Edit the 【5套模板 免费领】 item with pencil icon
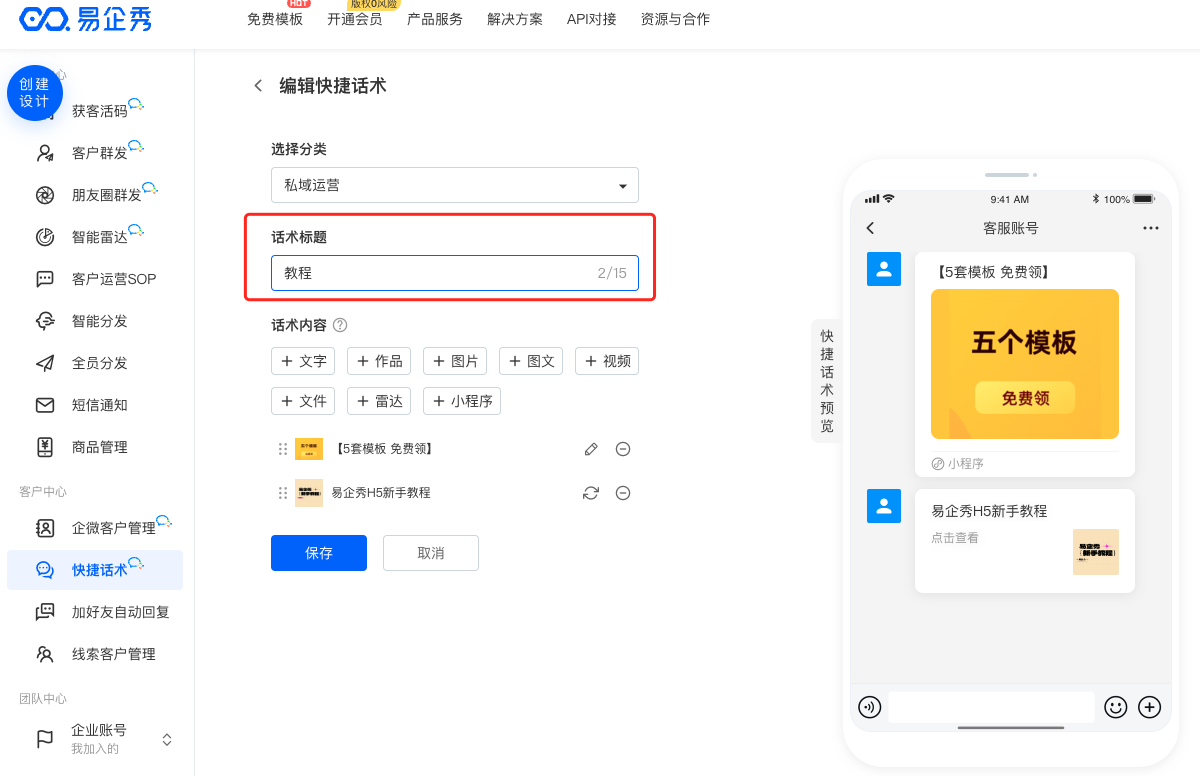 tap(591, 449)
